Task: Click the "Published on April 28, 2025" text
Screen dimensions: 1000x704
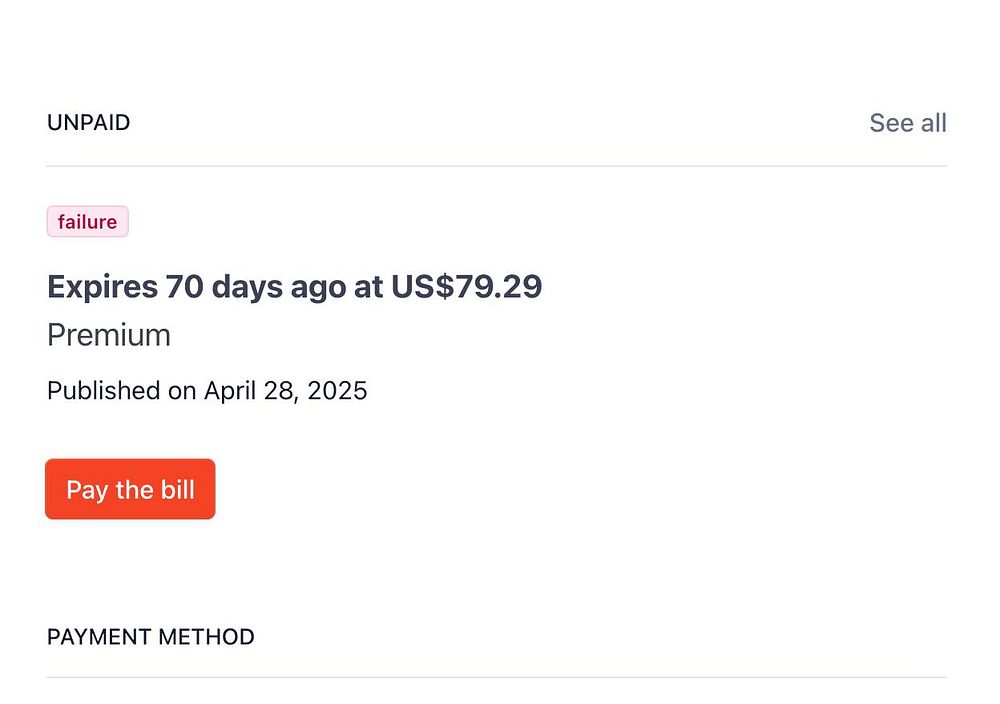Action: (x=207, y=390)
